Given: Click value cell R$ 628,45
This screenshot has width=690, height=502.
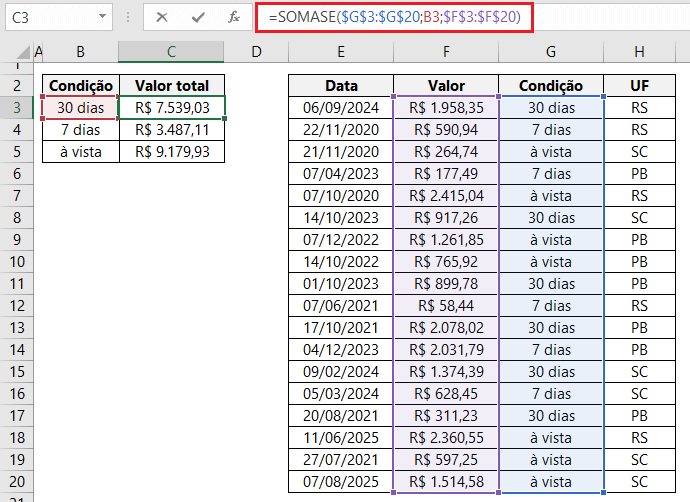Looking at the screenshot, I should click(x=446, y=393).
